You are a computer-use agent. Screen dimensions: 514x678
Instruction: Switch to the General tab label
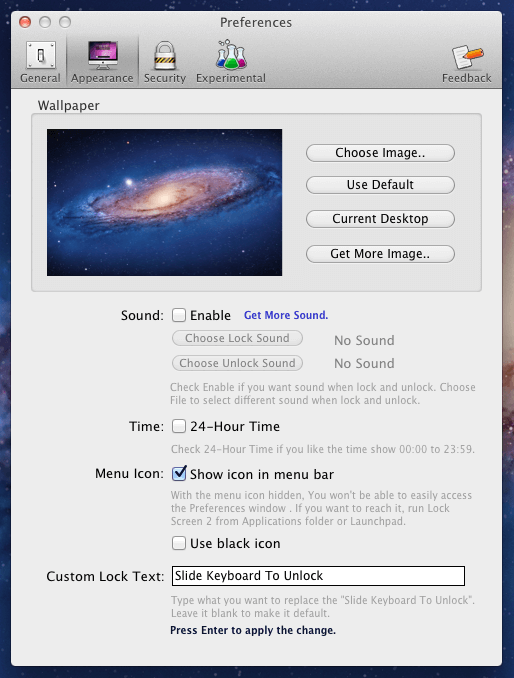tap(40, 78)
